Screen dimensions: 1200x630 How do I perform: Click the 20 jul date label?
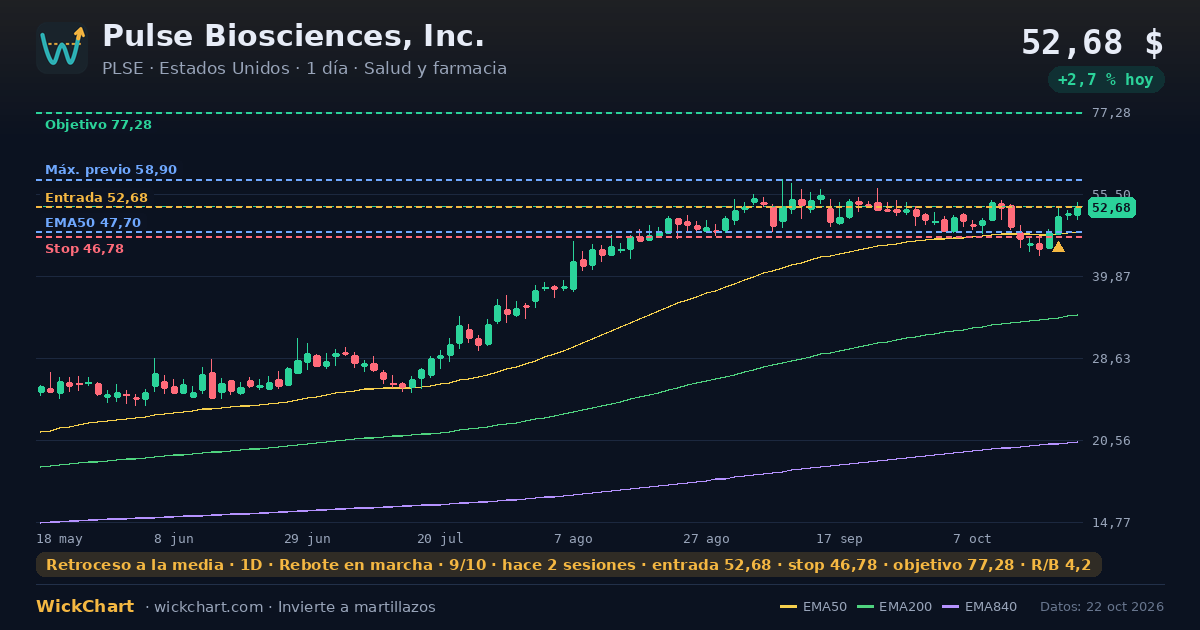(x=440, y=538)
